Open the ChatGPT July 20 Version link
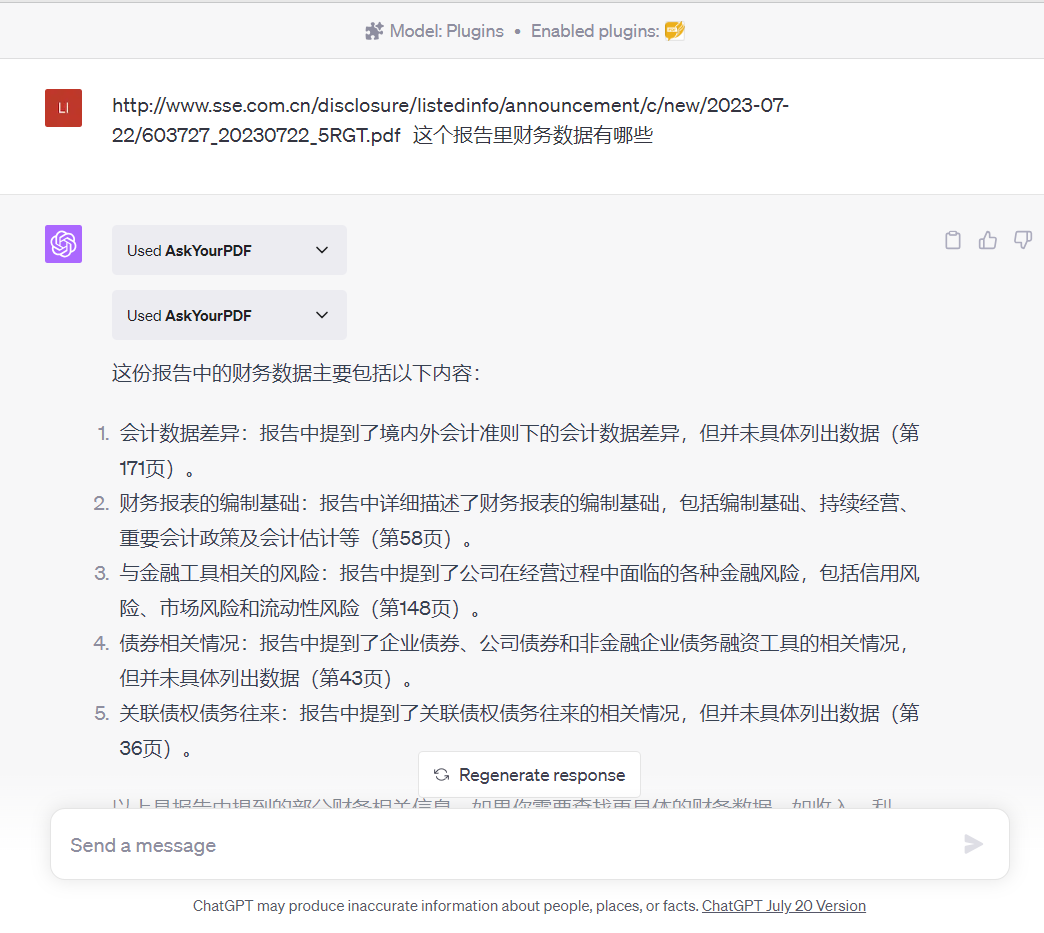Viewport: 1044px width, 933px height. (x=783, y=906)
